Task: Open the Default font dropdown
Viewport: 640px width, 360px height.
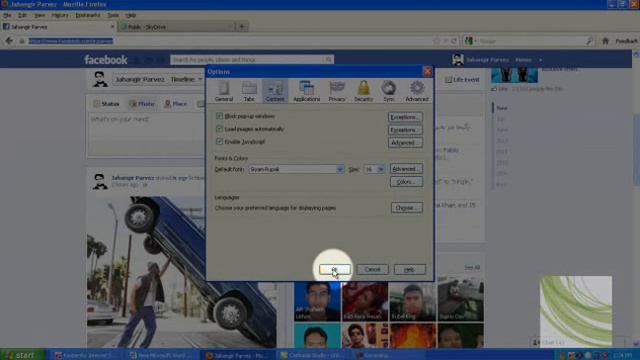Action: (340, 169)
